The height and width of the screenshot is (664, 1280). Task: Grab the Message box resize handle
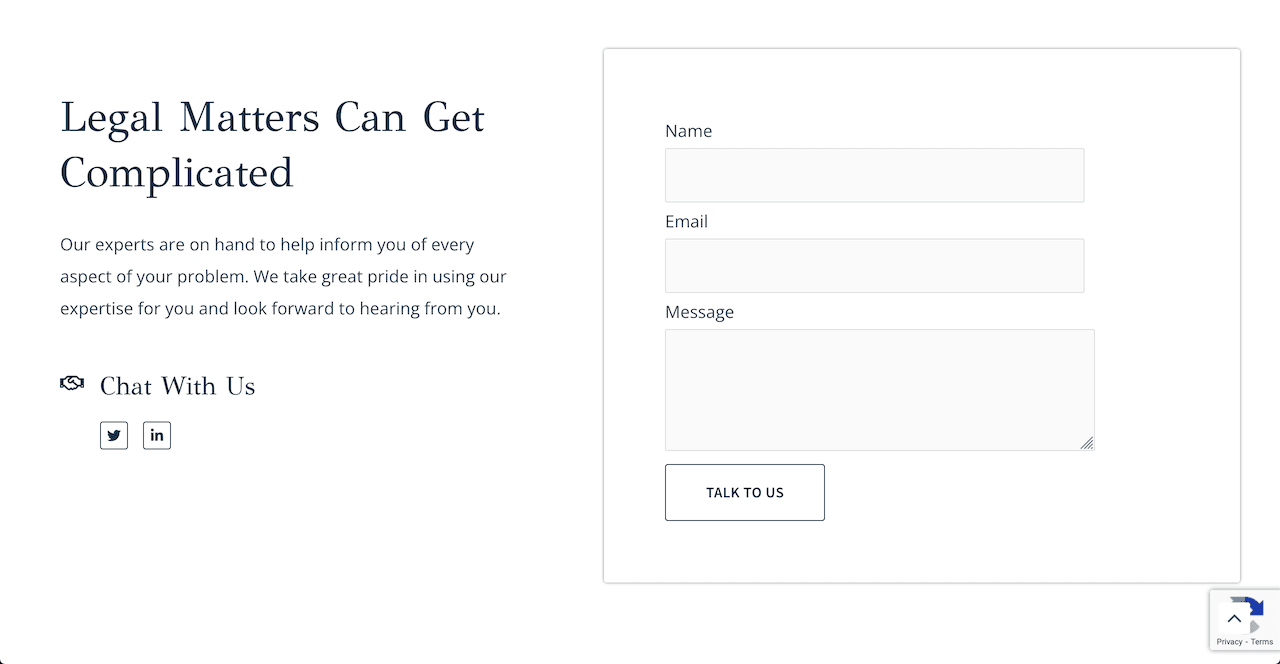click(x=1087, y=443)
